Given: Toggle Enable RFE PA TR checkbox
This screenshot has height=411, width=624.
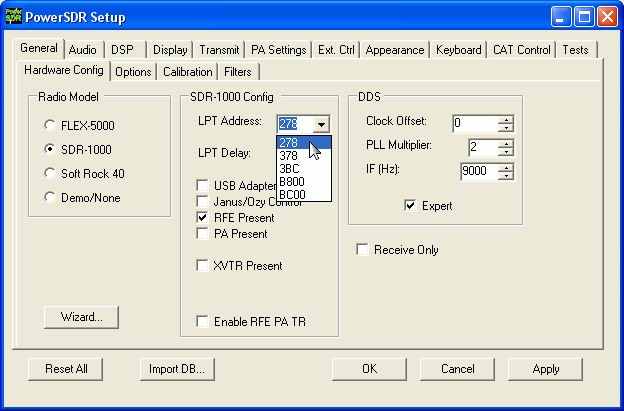Looking at the screenshot, I should point(203,321).
